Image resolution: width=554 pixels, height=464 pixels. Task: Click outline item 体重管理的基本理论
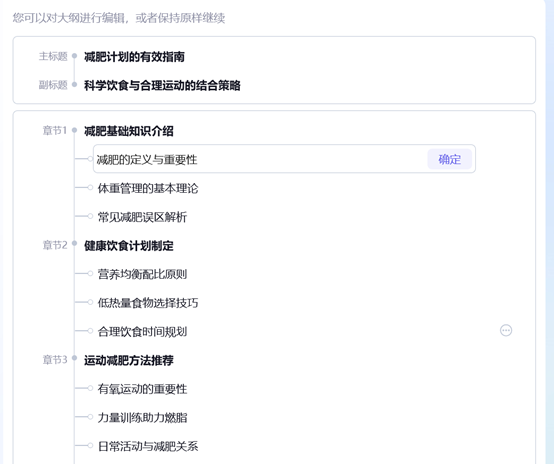click(148, 188)
